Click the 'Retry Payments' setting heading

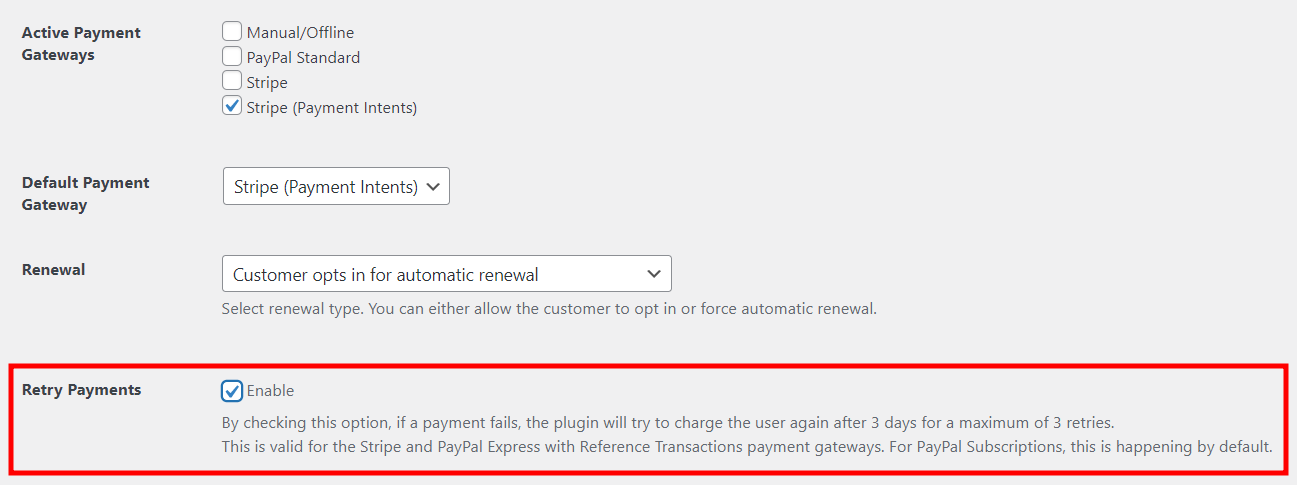pyautogui.click(x=81, y=390)
